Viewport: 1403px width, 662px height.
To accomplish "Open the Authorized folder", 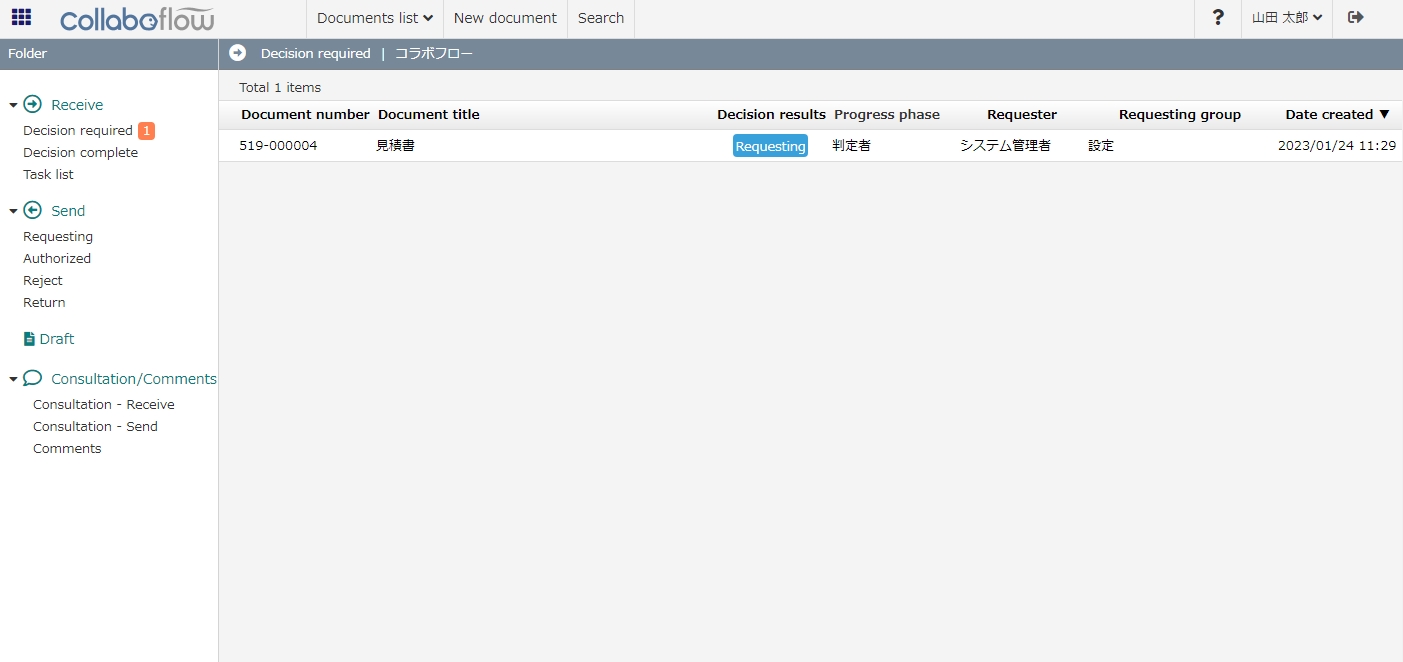I will 57,259.
